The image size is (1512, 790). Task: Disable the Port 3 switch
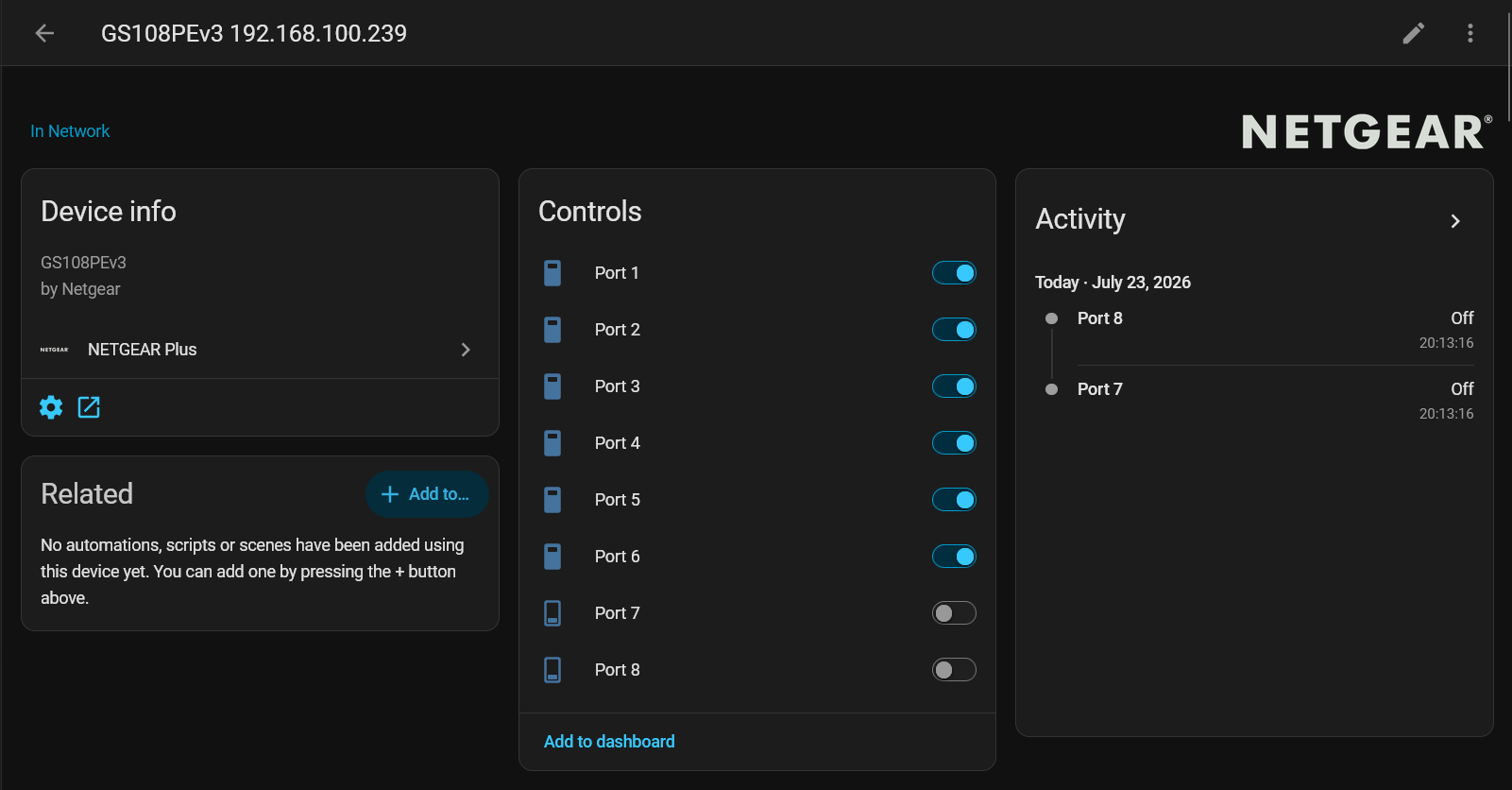pos(954,386)
